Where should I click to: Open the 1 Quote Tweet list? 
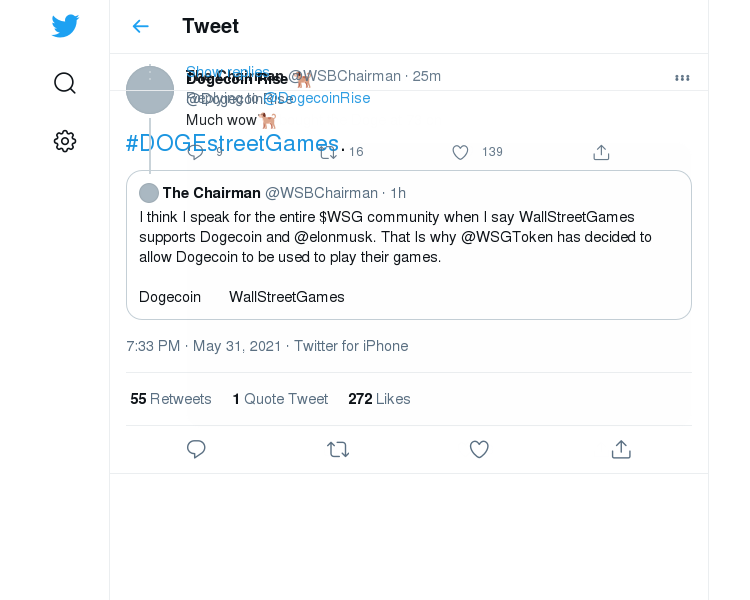(280, 399)
